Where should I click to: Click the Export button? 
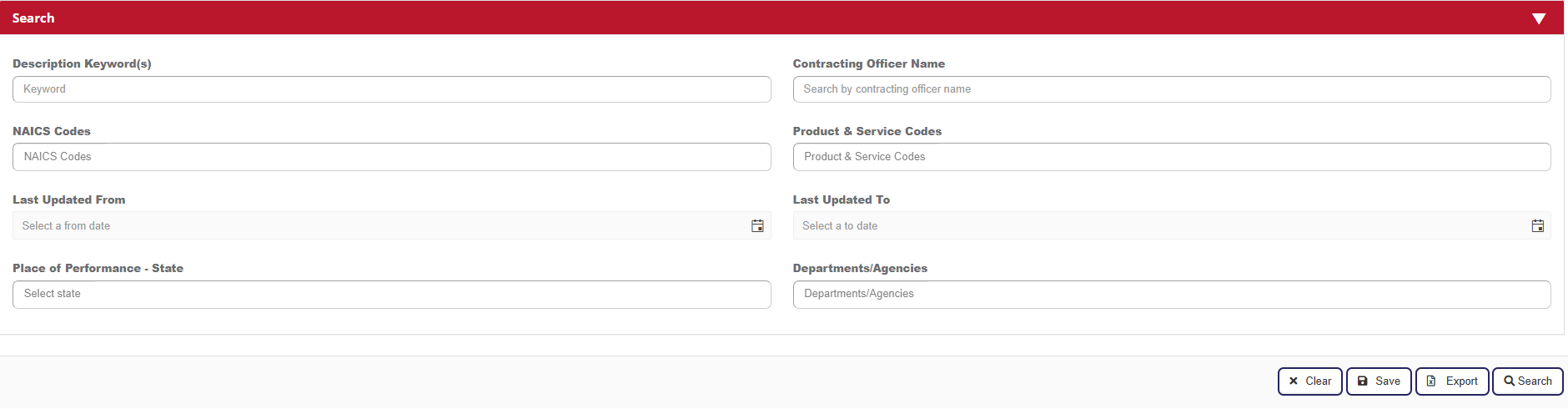tap(1452, 381)
